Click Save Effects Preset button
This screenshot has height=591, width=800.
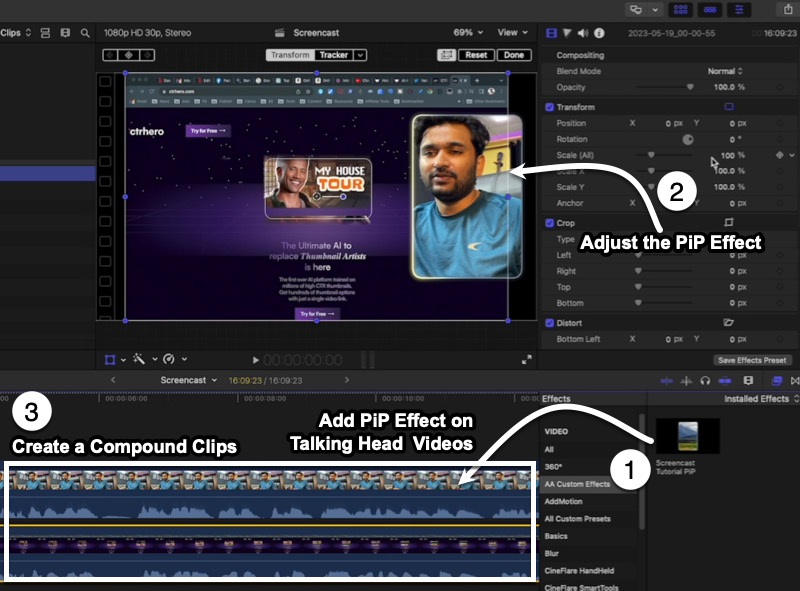point(752,360)
